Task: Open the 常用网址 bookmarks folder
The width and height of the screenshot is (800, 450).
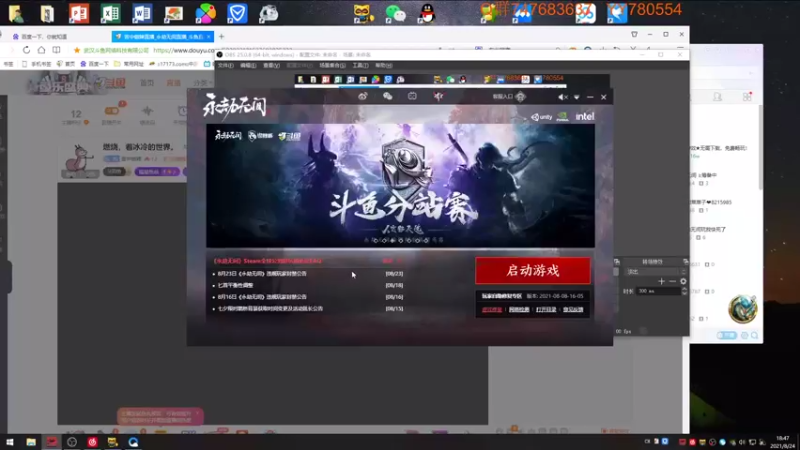Action: click(x=129, y=64)
